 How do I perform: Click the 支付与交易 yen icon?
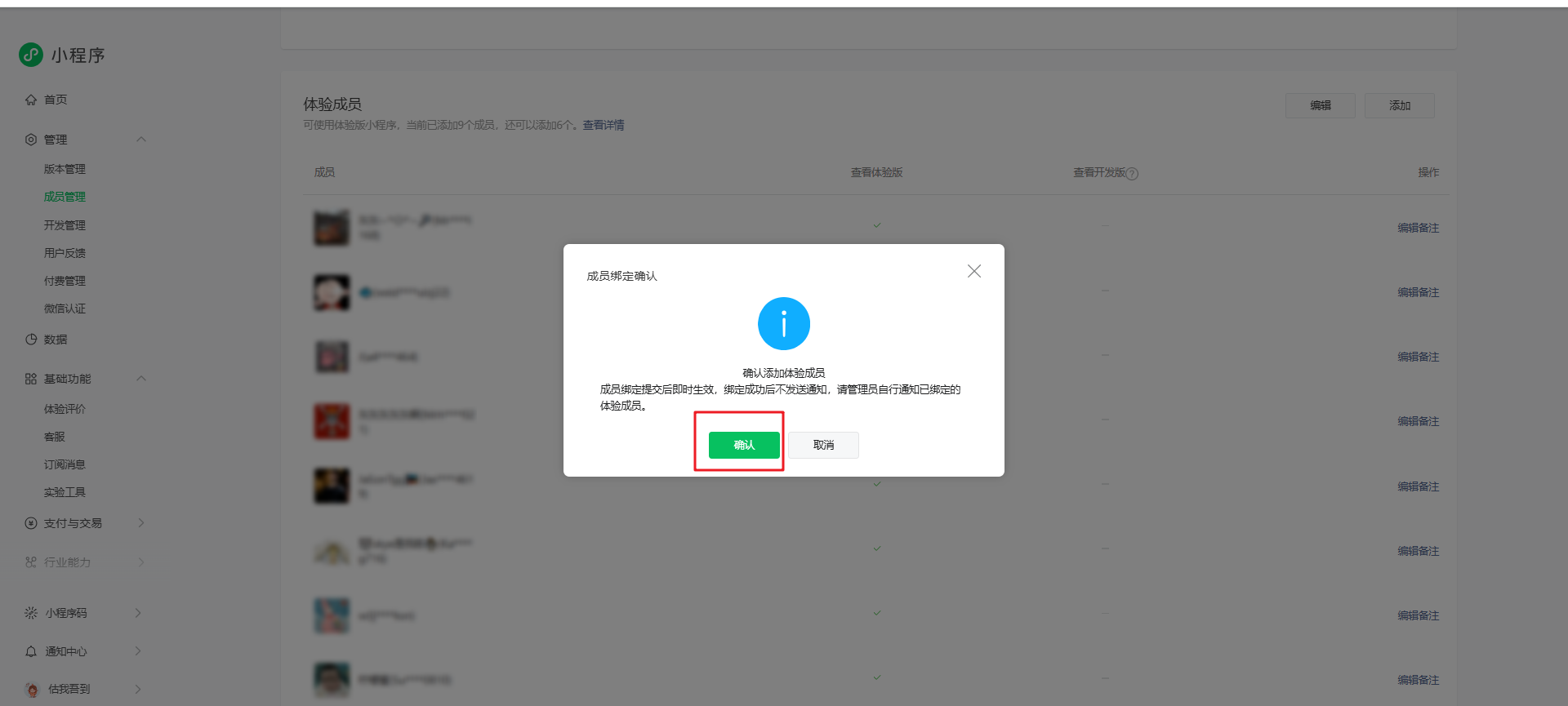(31, 523)
